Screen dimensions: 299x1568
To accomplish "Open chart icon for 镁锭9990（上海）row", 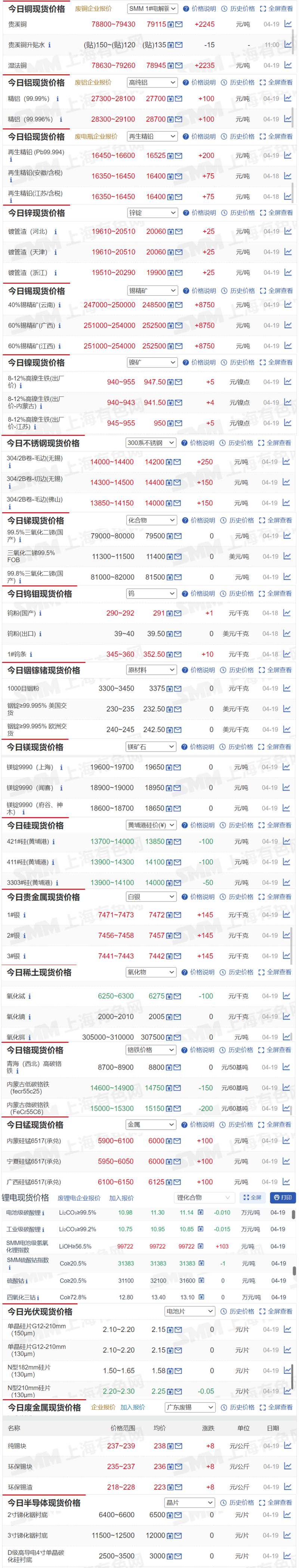I will pyautogui.click(x=286, y=767).
